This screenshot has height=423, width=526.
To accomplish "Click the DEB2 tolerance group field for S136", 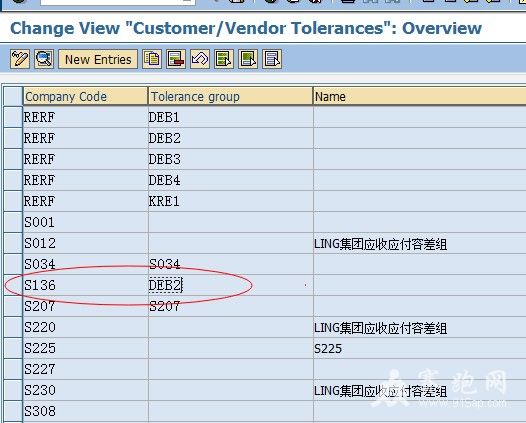I will (x=230, y=285).
